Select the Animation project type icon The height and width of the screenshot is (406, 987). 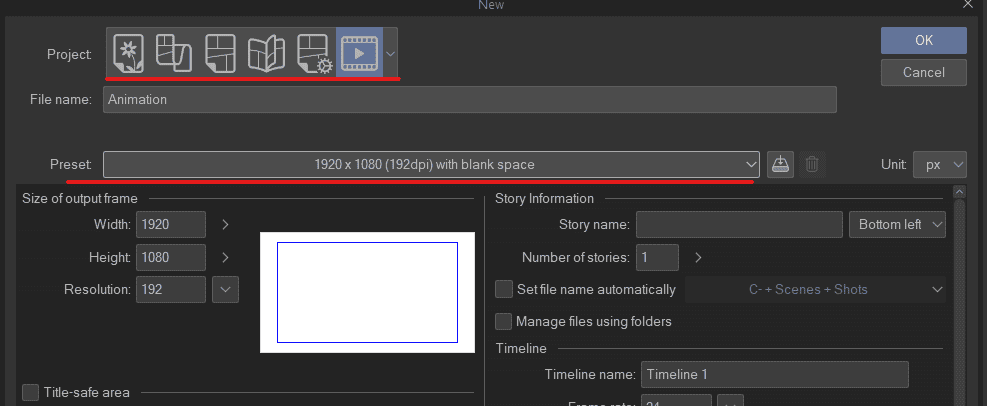[x=359, y=52]
